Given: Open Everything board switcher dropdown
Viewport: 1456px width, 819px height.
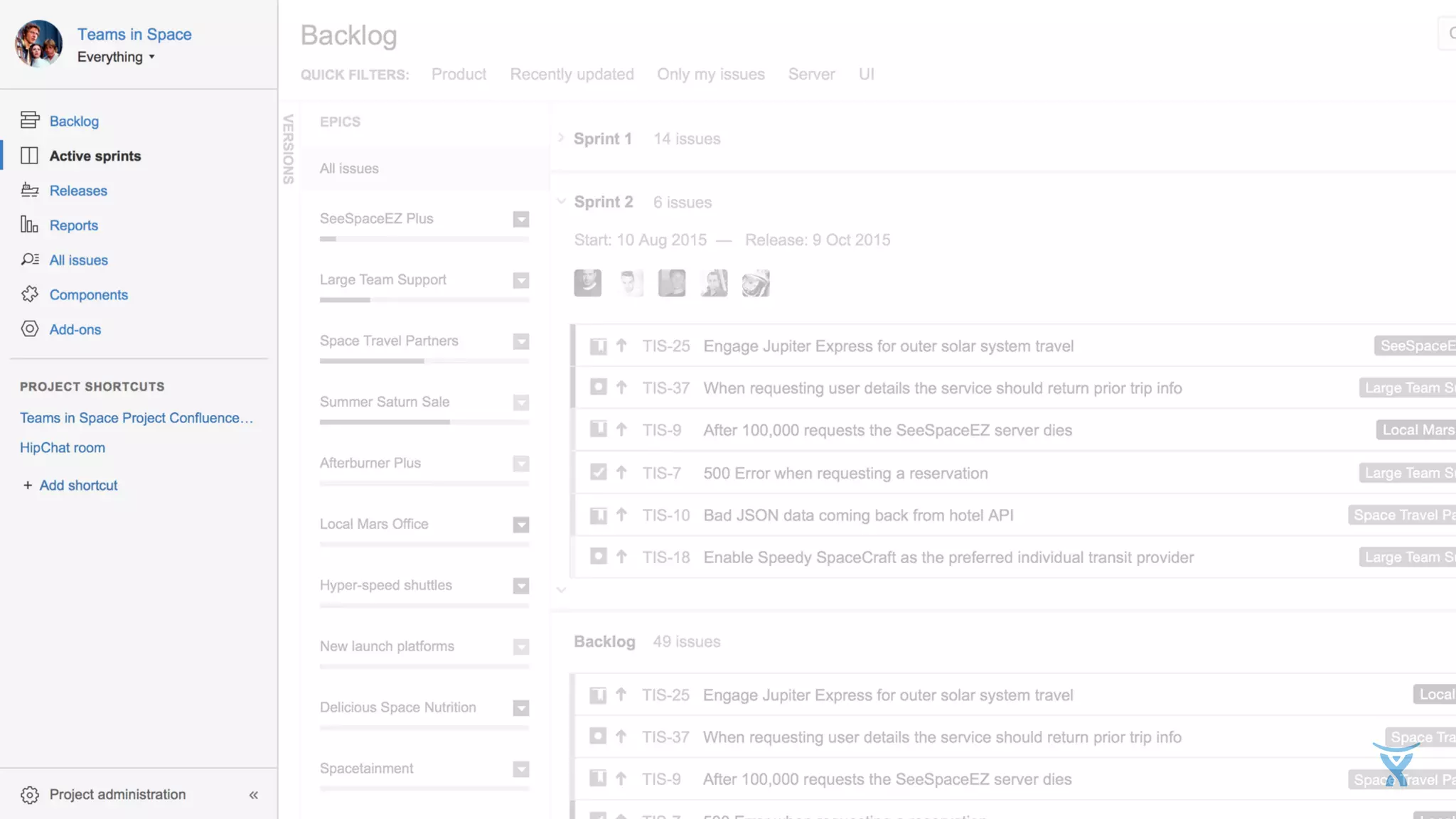Looking at the screenshot, I should click(117, 57).
